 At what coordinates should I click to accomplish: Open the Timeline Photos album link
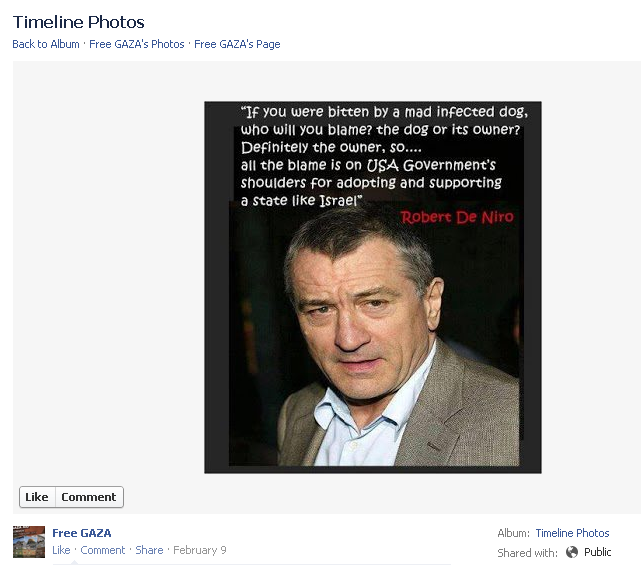click(x=572, y=533)
